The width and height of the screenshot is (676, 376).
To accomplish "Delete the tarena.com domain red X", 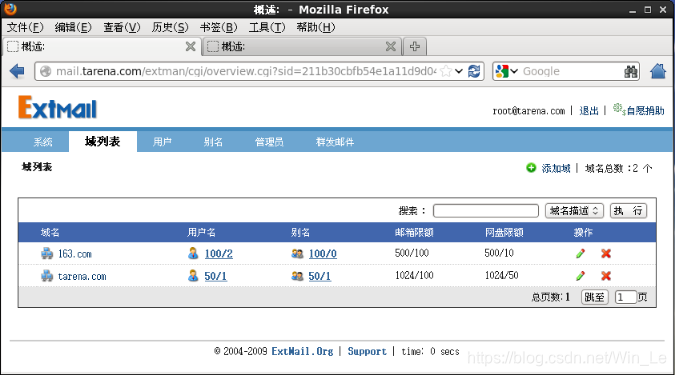I will tap(606, 276).
